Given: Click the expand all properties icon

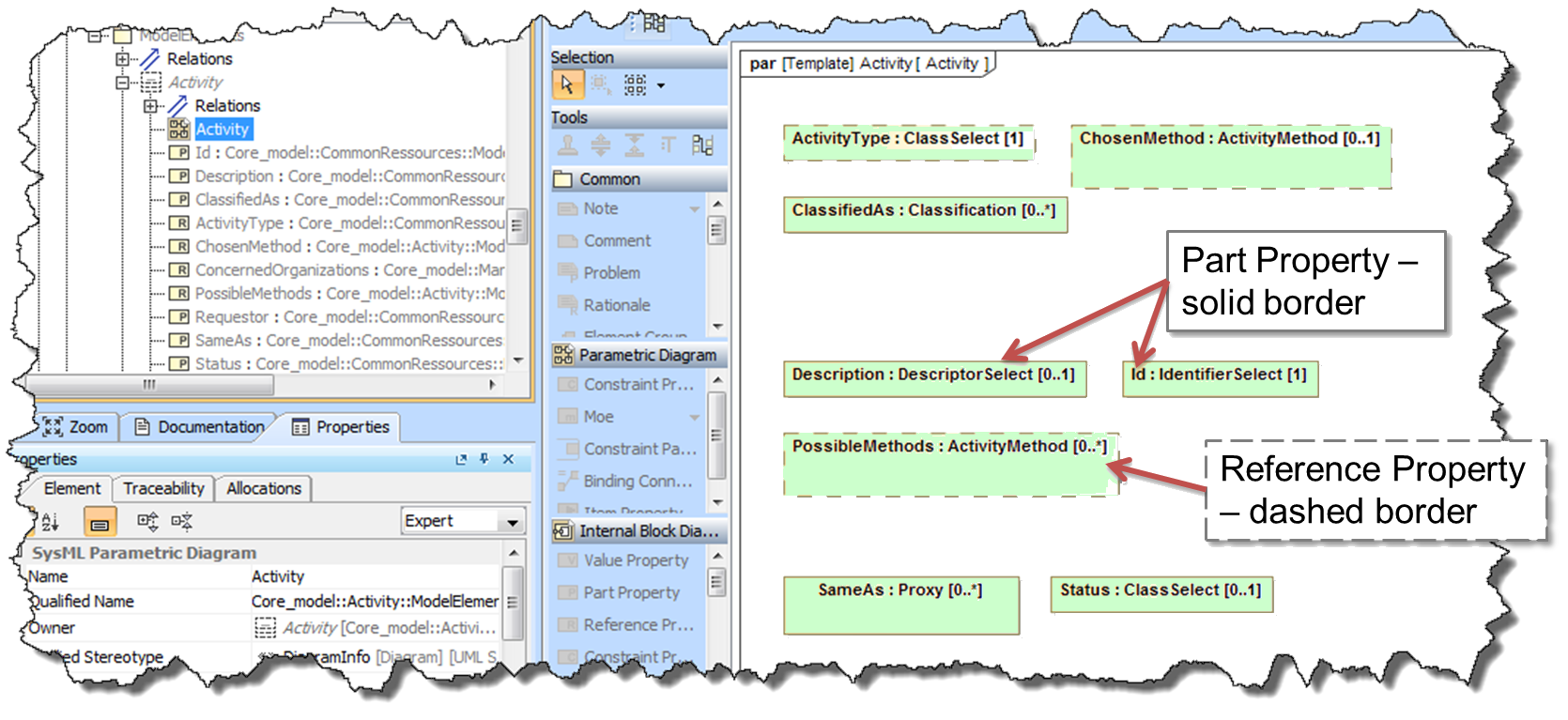Looking at the screenshot, I should pos(147,521).
